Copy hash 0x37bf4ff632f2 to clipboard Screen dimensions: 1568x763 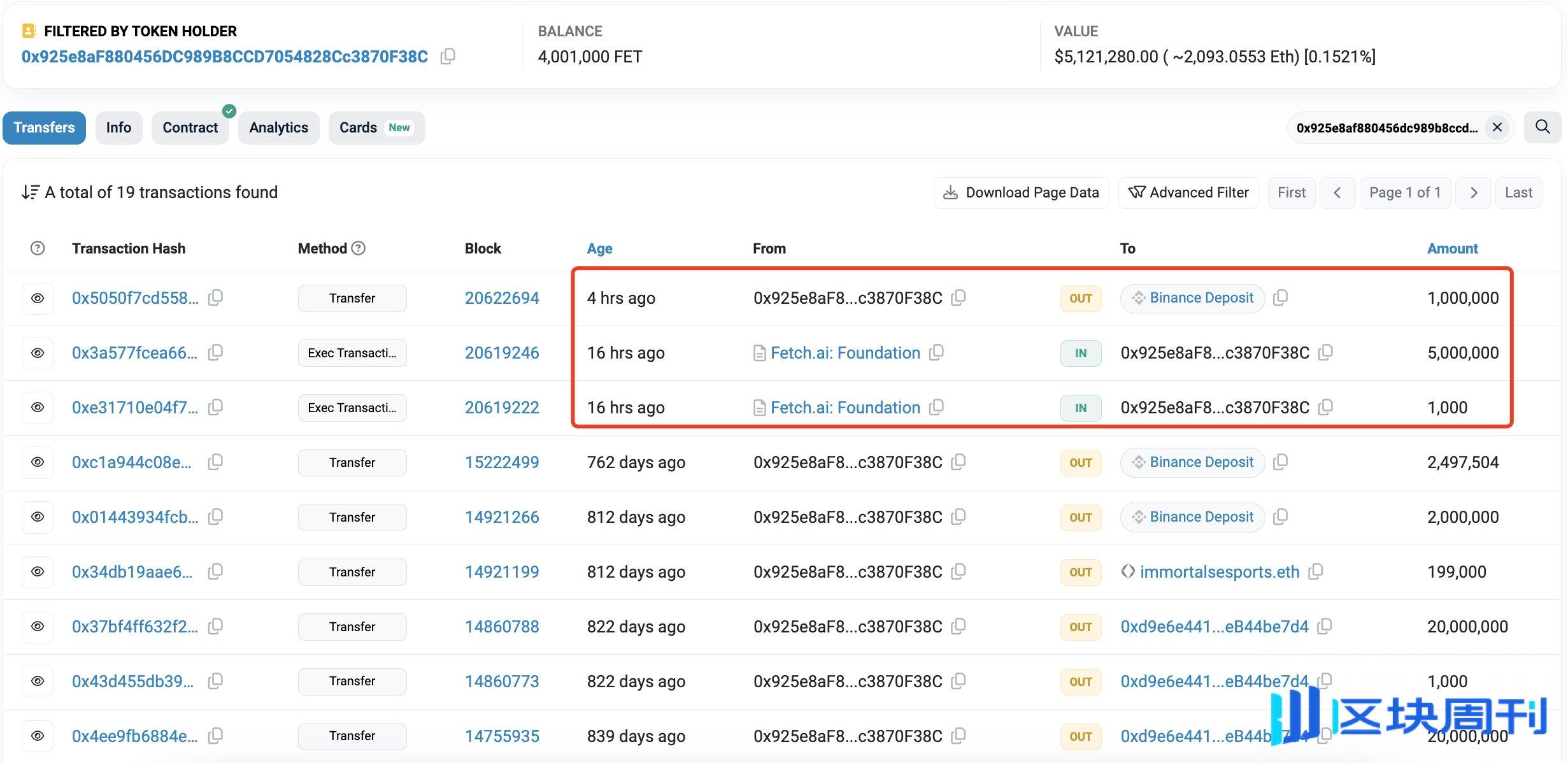click(x=216, y=626)
